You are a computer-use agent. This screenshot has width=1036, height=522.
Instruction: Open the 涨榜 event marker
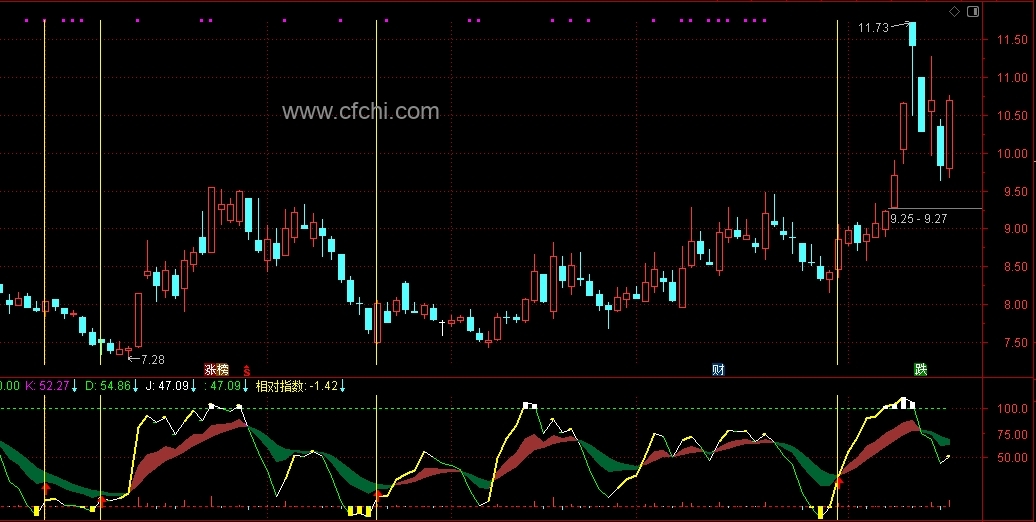tap(216, 370)
